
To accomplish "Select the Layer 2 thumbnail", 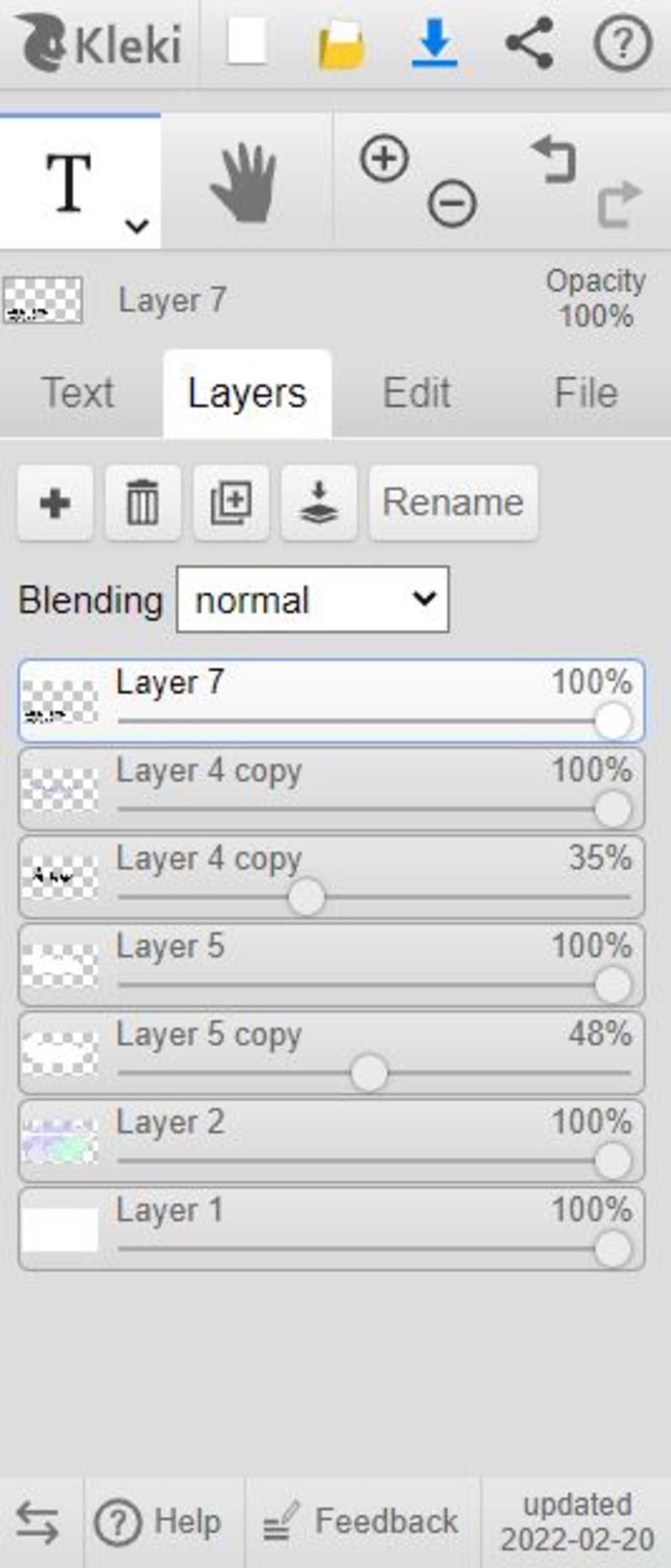I will tap(60, 1141).
